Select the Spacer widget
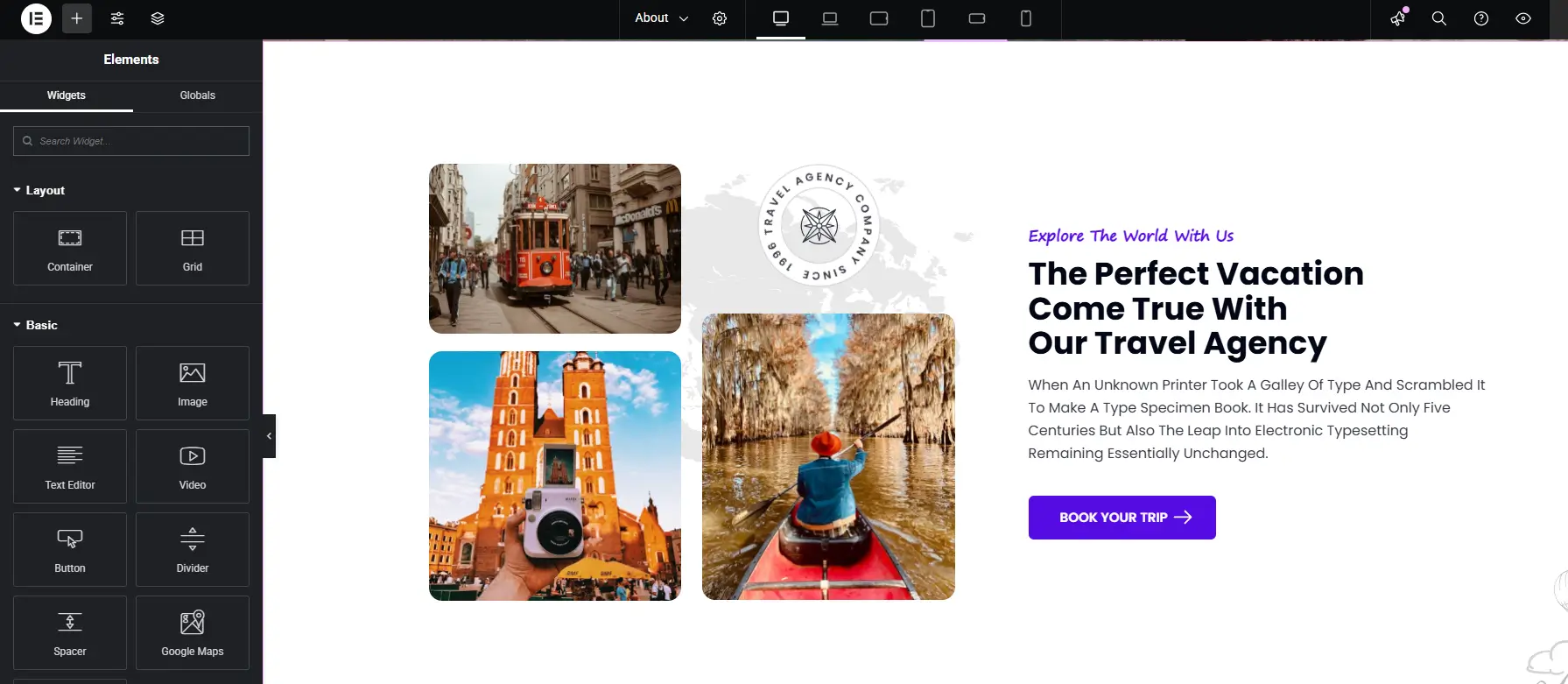This screenshot has height=684, width=1568. (70, 632)
